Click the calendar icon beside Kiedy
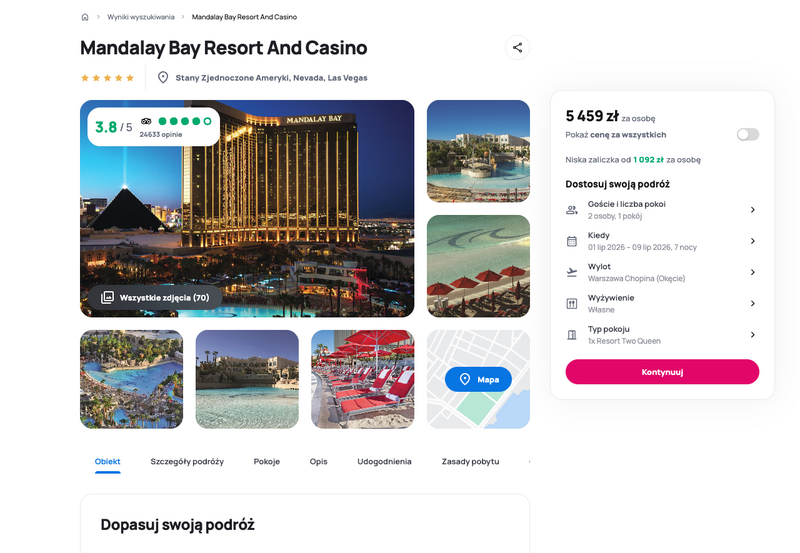This screenshot has width=800, height=553. tap(572, 241)
